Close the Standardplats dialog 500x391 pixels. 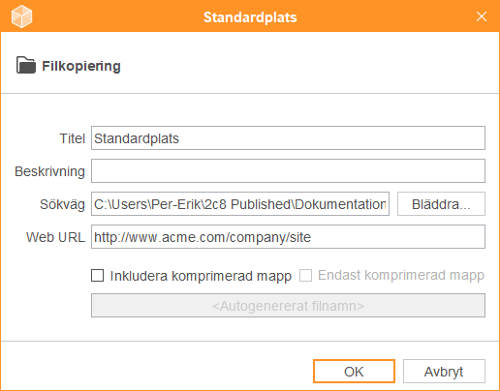pos(481,16)
